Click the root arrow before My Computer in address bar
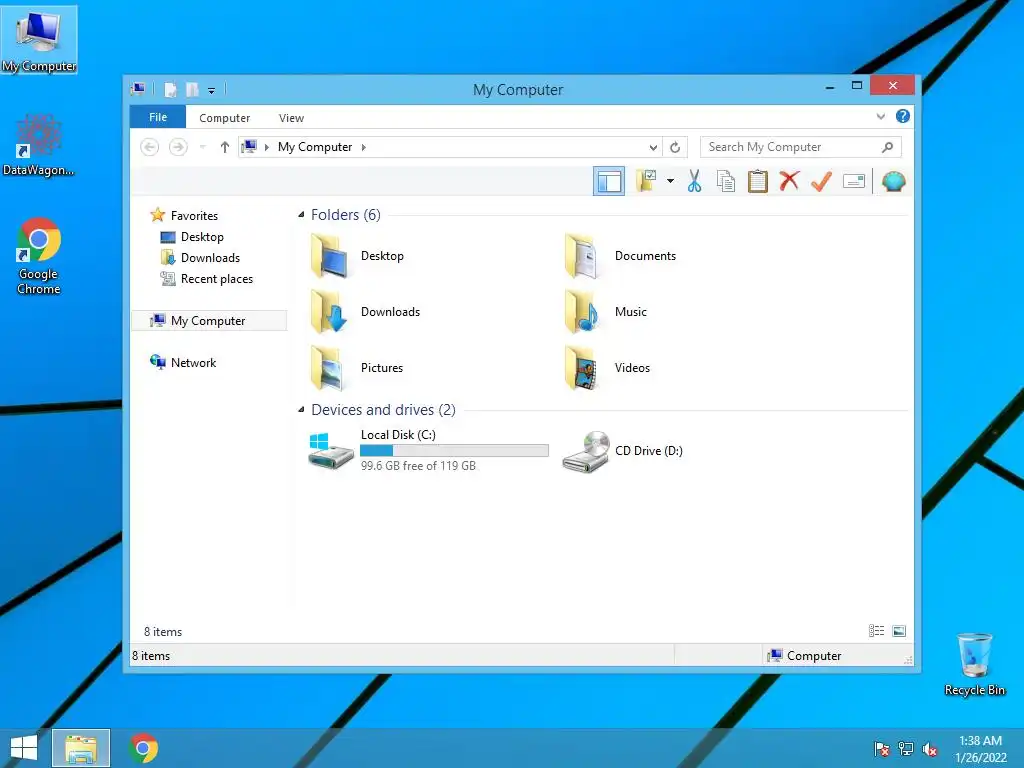This screenshot has height=768, width=1024. click(266, 148)
